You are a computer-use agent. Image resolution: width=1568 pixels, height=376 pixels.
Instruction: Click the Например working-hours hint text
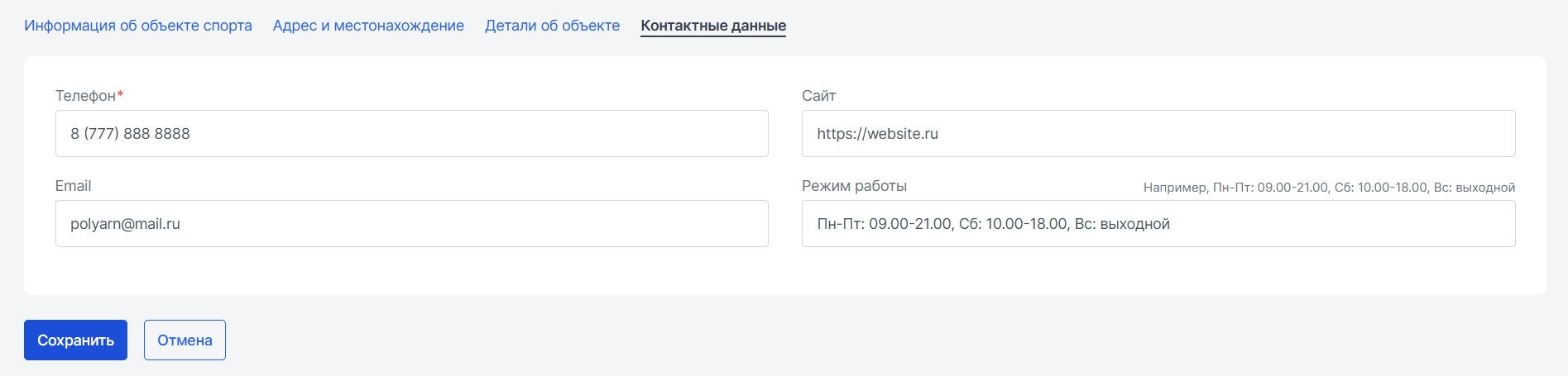pyautogui.click(x=1329, y=188)
